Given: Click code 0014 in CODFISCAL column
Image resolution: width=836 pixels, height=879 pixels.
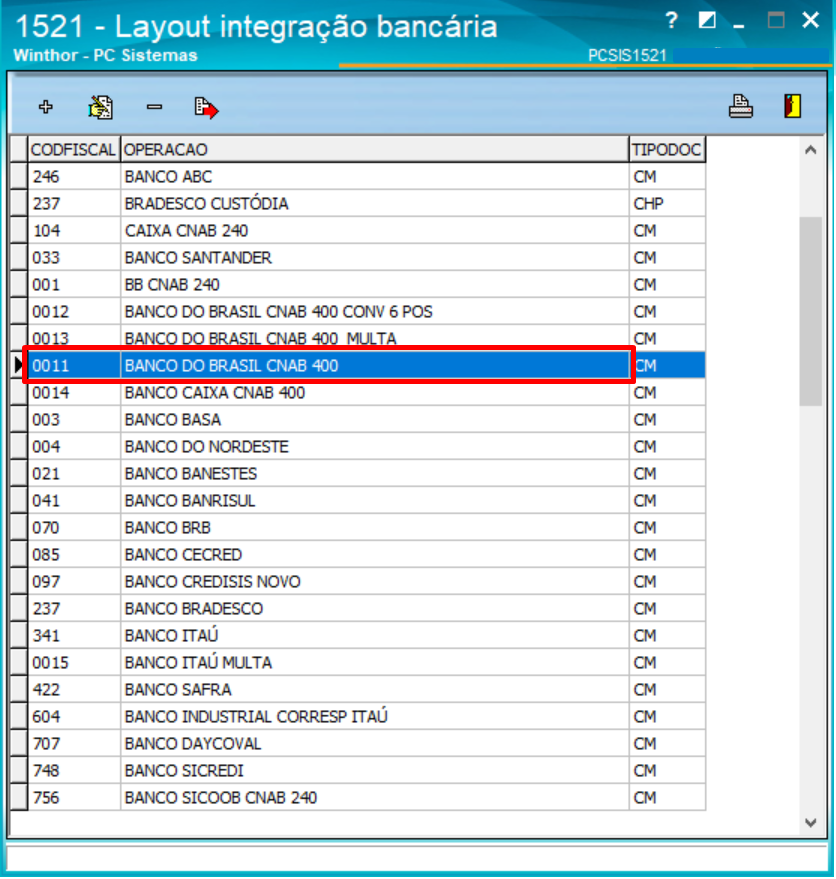Looking at the screenshot, I should (74, 392).
